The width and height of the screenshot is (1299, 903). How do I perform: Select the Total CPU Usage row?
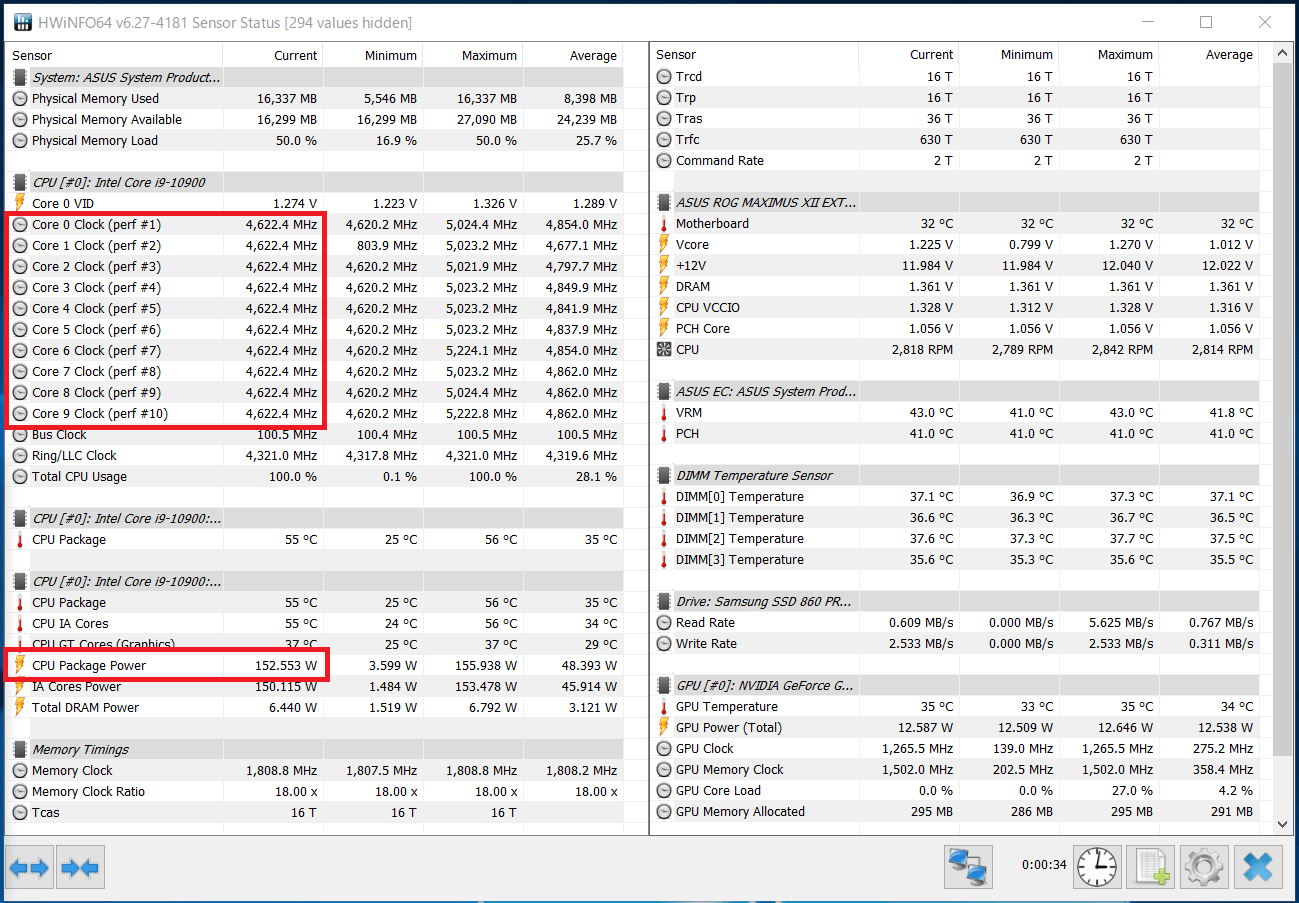314,476
